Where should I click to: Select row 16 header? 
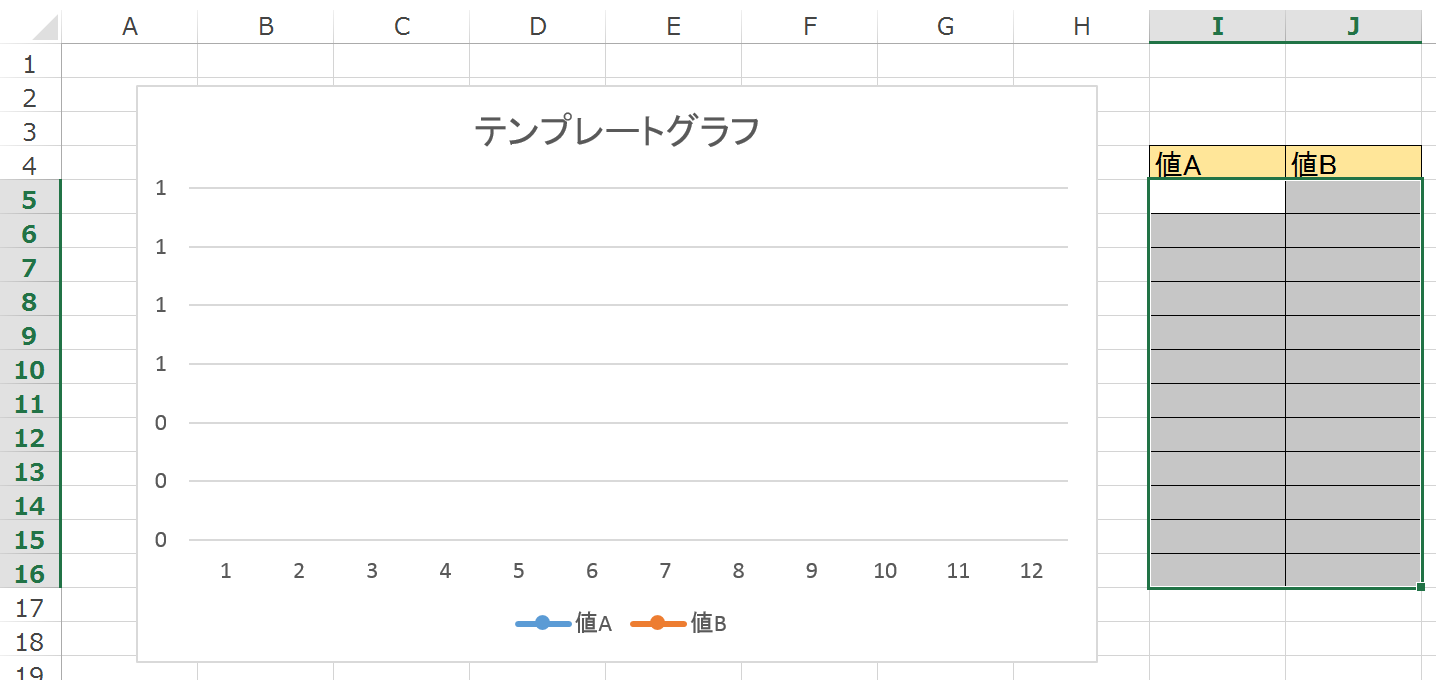coord(30,572)
